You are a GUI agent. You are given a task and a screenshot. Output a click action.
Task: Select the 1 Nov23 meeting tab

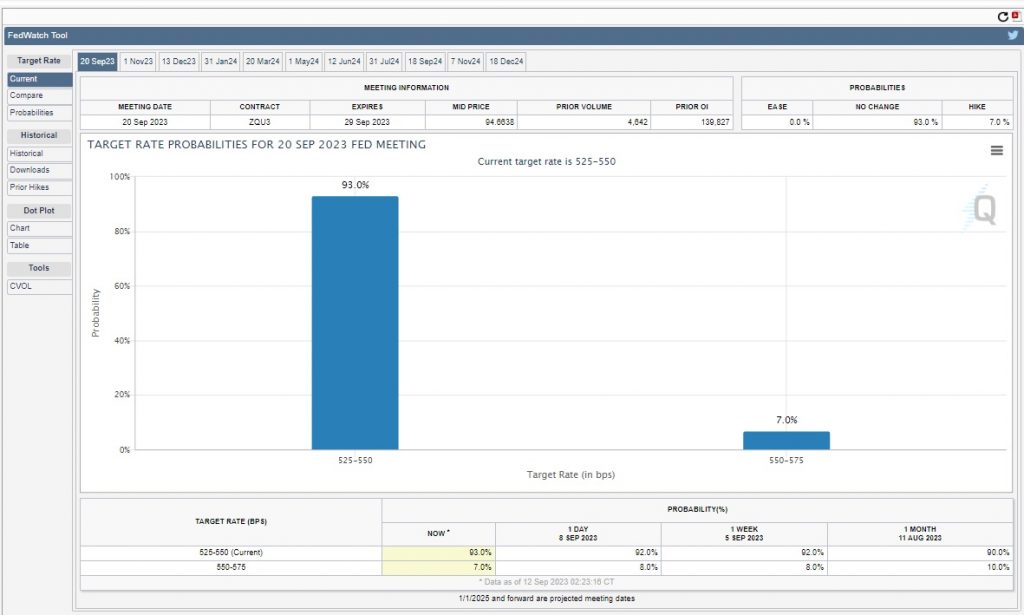click(x=138, y=61)
